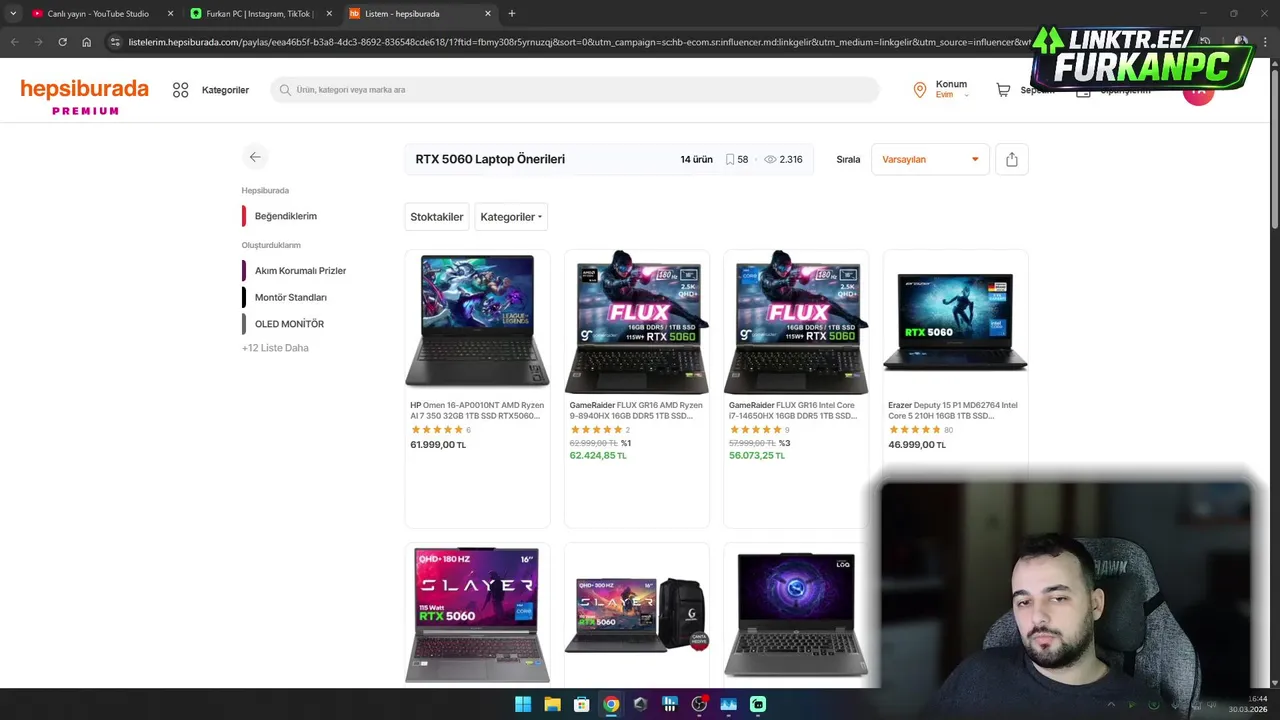Open the HP Omen 16 laptop thumbnail
Viewport: 1280px width, 720px height.
[x=477, y=320]
